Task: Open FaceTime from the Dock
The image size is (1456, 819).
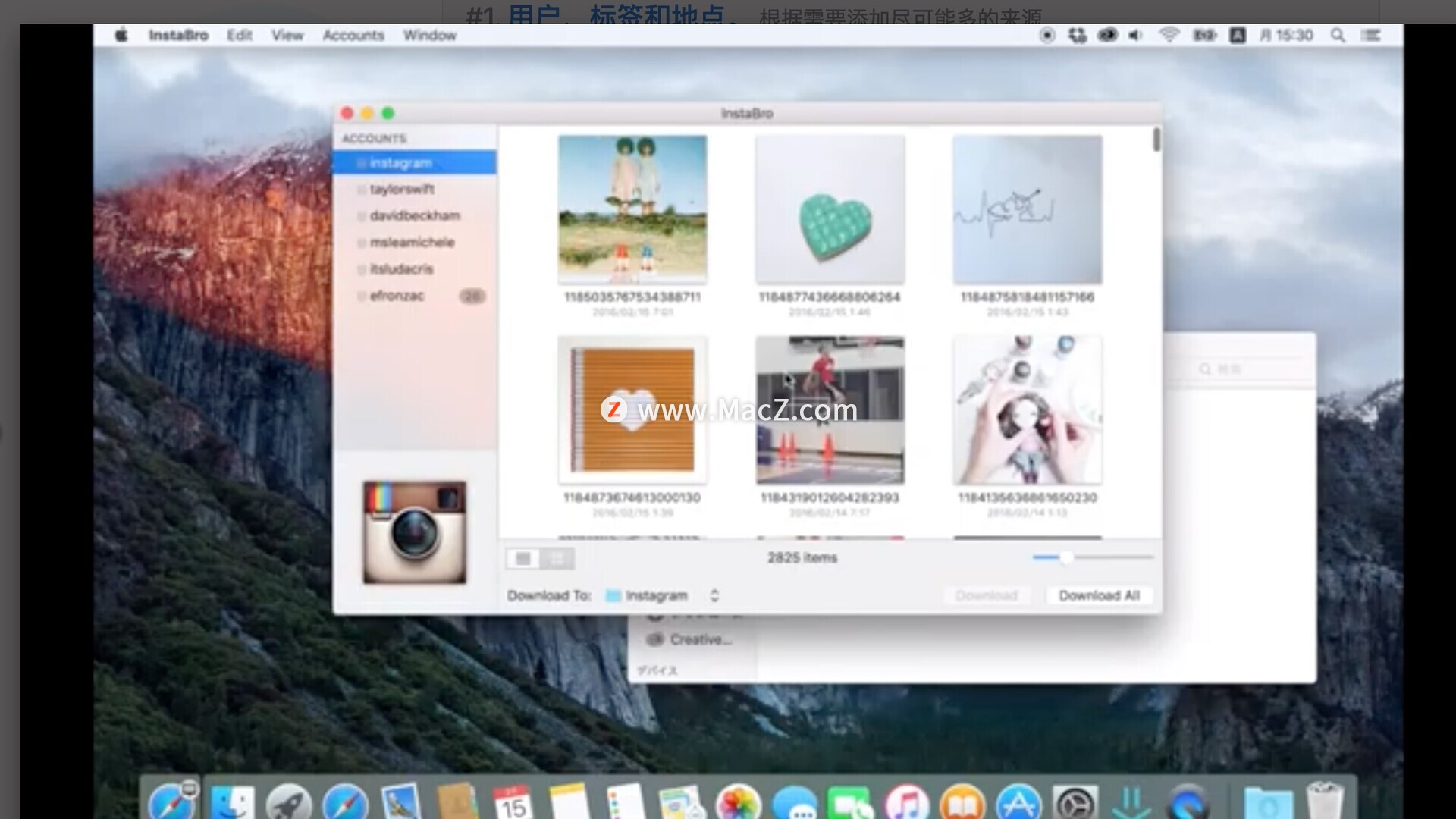Action: 851,804
